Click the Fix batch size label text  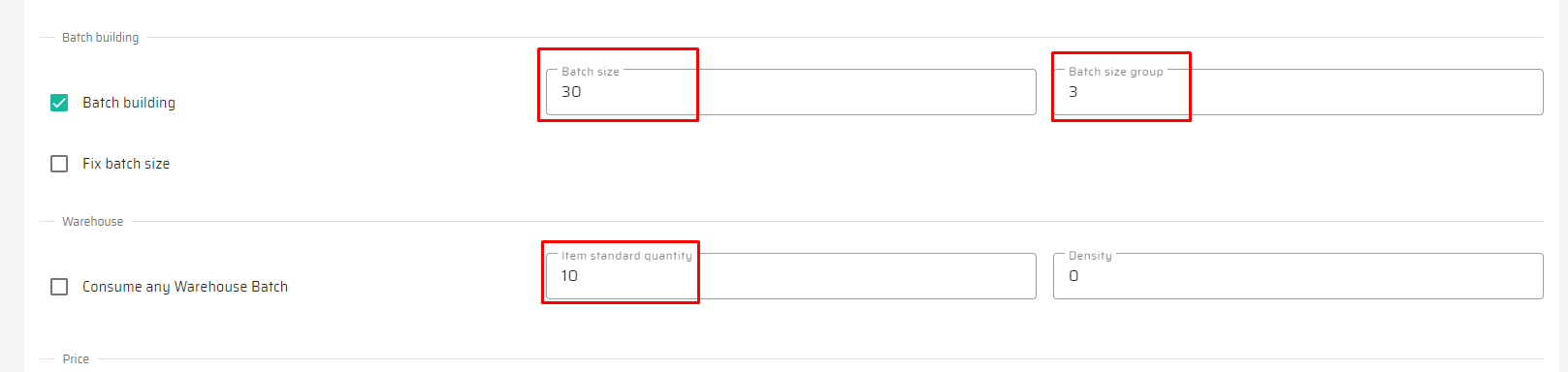[126, 164]
